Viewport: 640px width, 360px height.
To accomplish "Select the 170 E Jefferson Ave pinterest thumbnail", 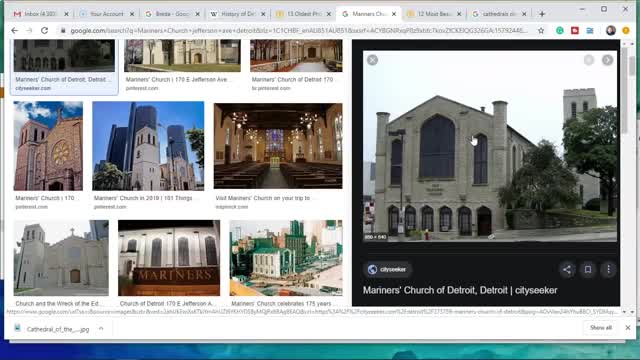I will [182, 56].
